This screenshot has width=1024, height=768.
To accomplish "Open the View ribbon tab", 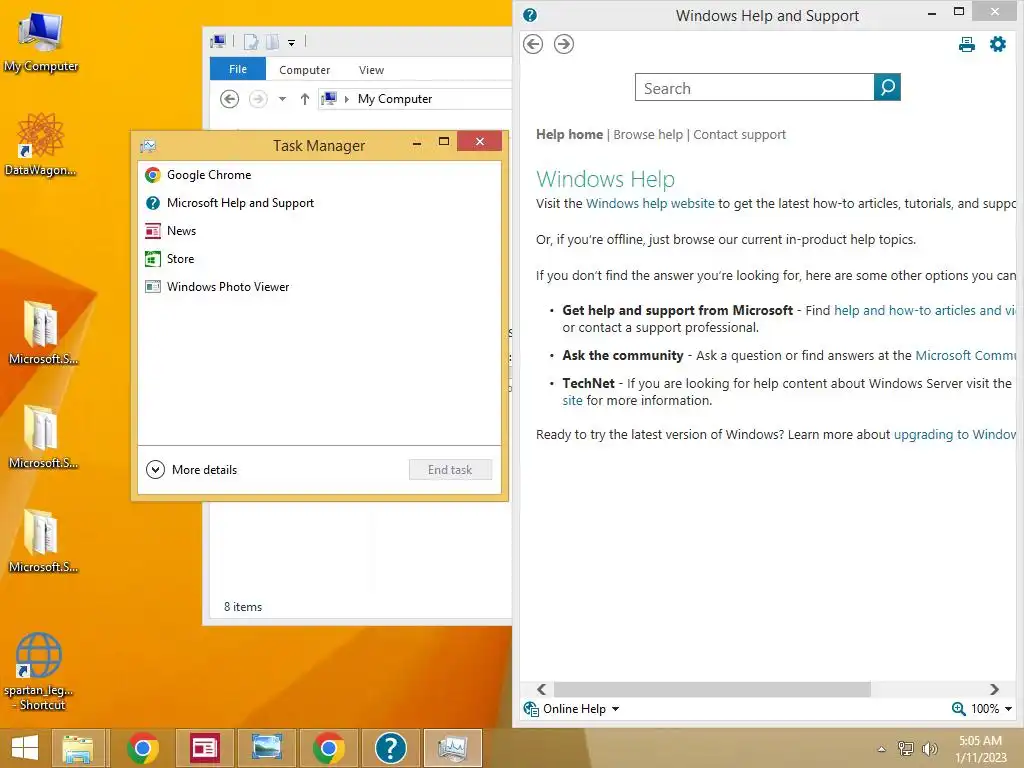I will 371,70.
